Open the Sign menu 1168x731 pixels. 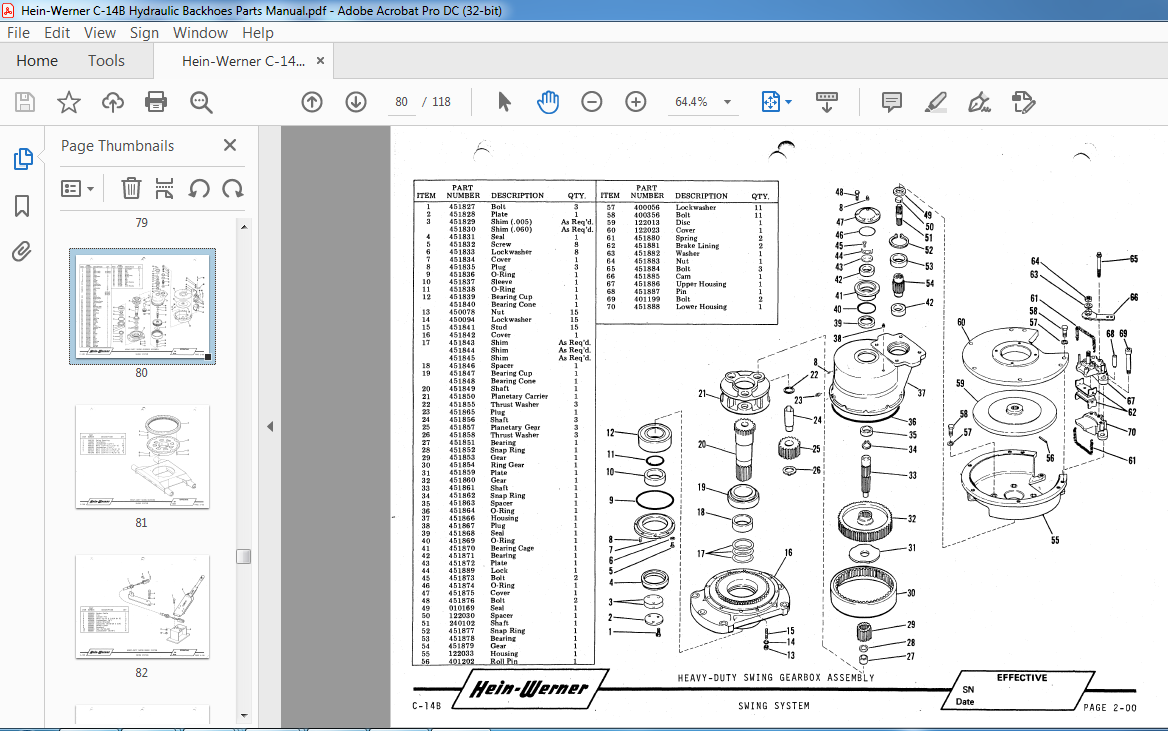click(x=144, y=33)
